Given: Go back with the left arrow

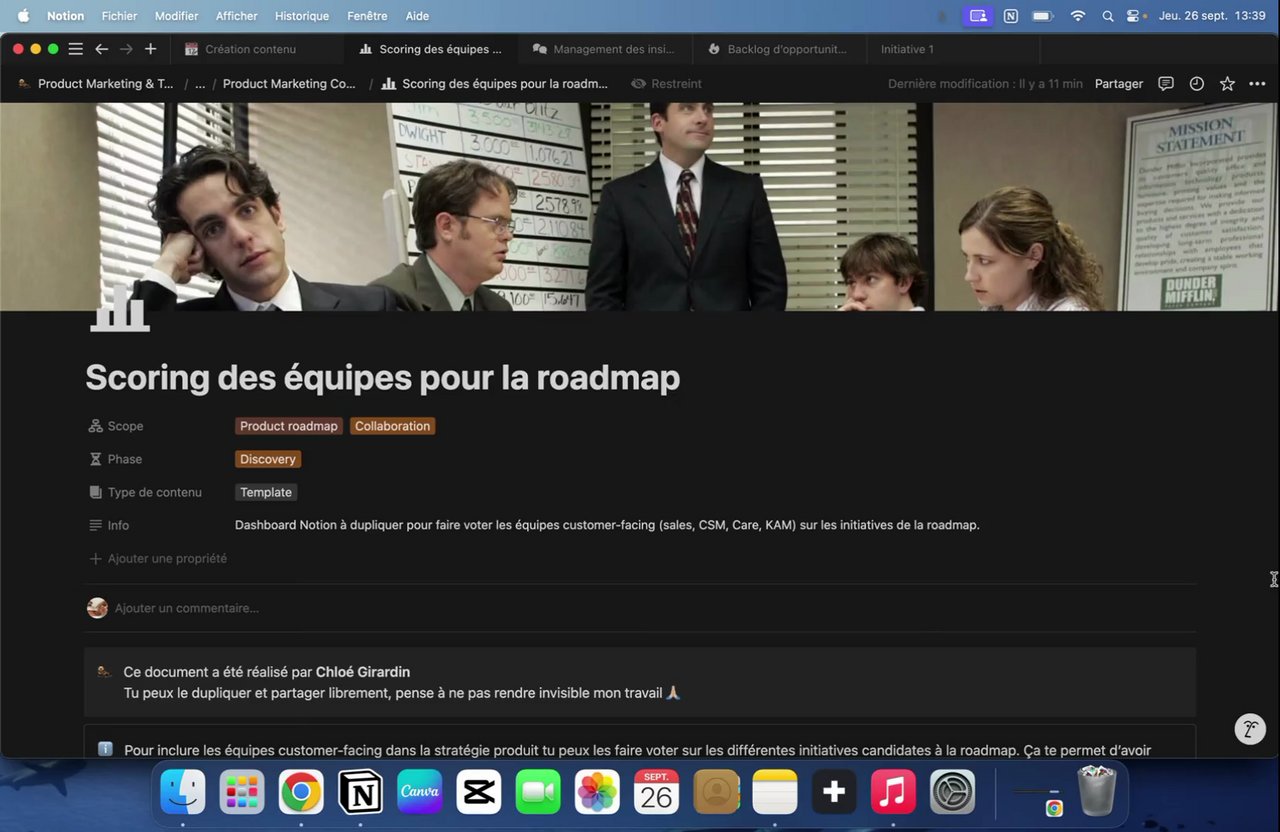Looking at the screenshot, I should pyautogui.click(x=101, y=49).
